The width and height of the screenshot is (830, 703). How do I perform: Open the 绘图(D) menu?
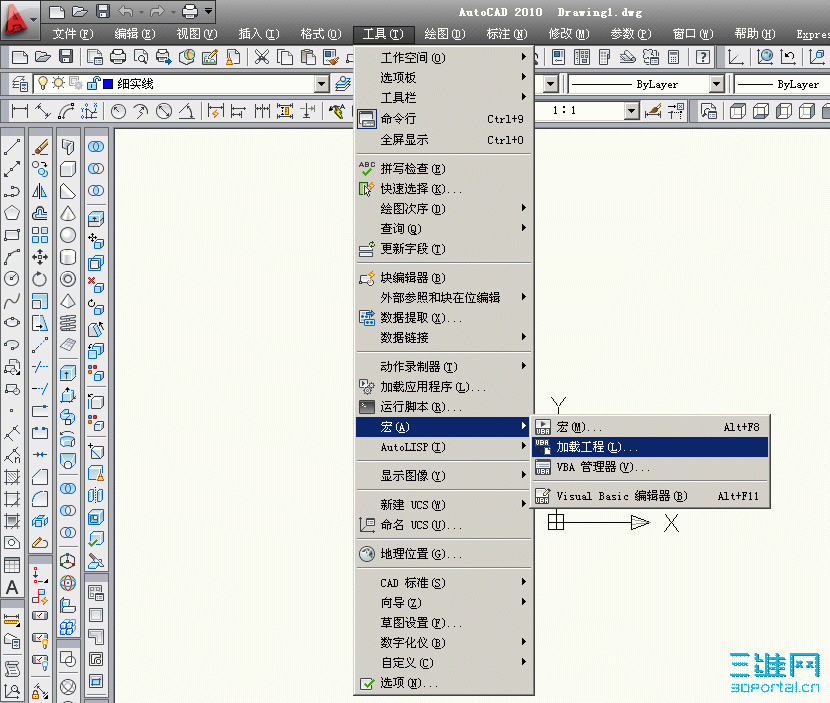[x=445, y=34]
